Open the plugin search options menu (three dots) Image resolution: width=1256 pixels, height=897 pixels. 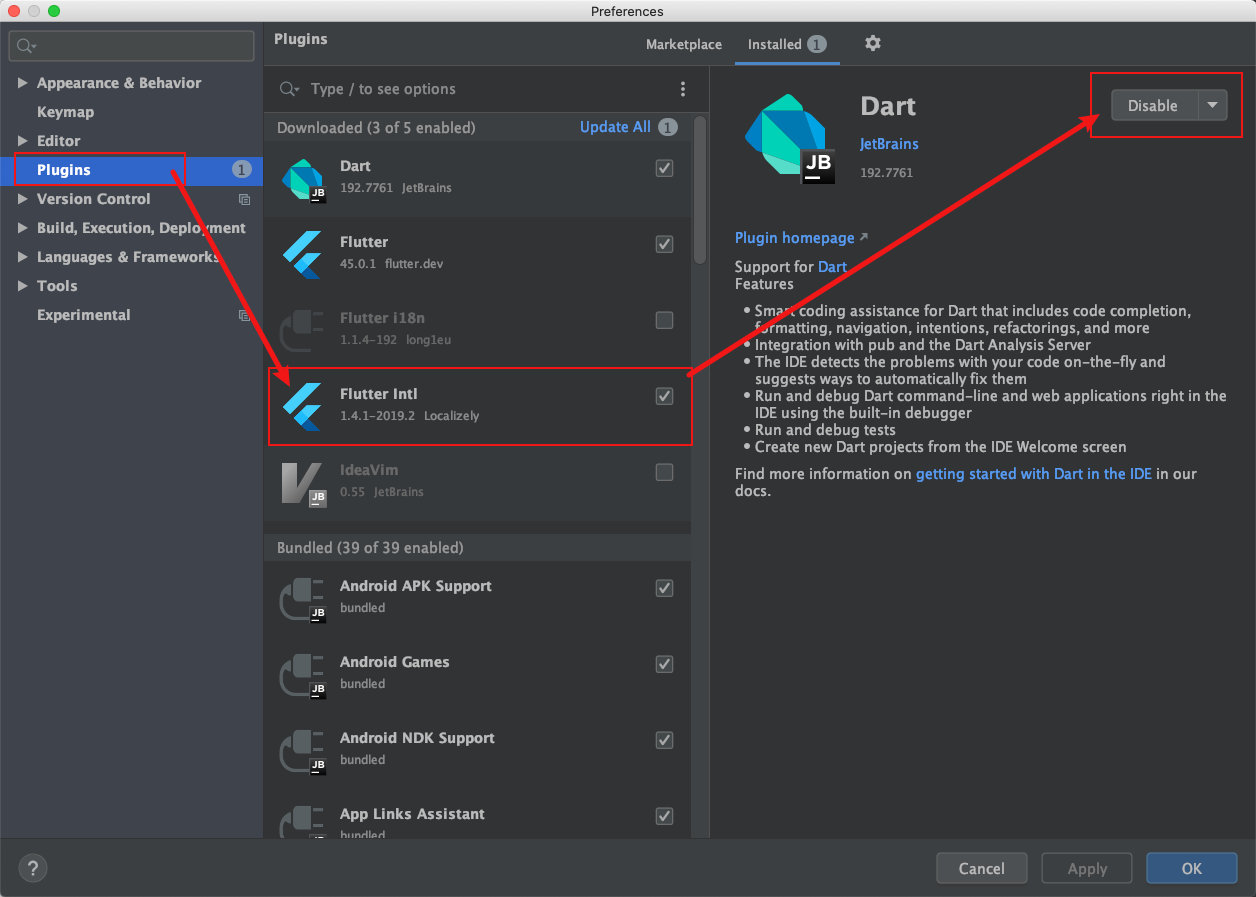click(683, 89)
